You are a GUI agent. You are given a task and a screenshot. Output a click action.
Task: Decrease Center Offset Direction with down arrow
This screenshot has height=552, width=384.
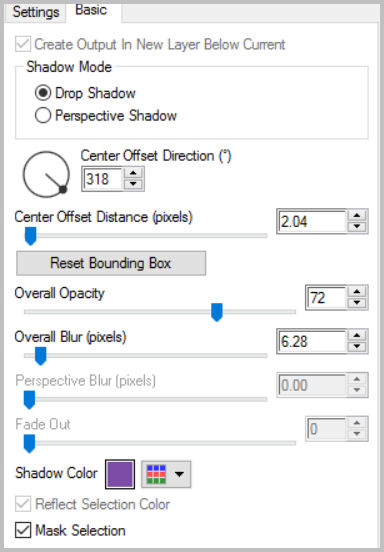[x=133, y=184]
